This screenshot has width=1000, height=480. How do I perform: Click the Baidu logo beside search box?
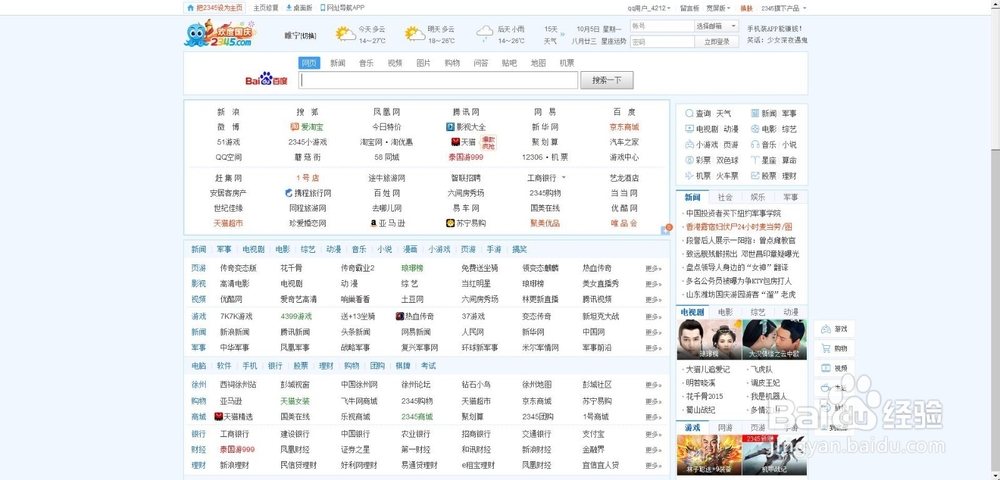(x=267, y=79)
